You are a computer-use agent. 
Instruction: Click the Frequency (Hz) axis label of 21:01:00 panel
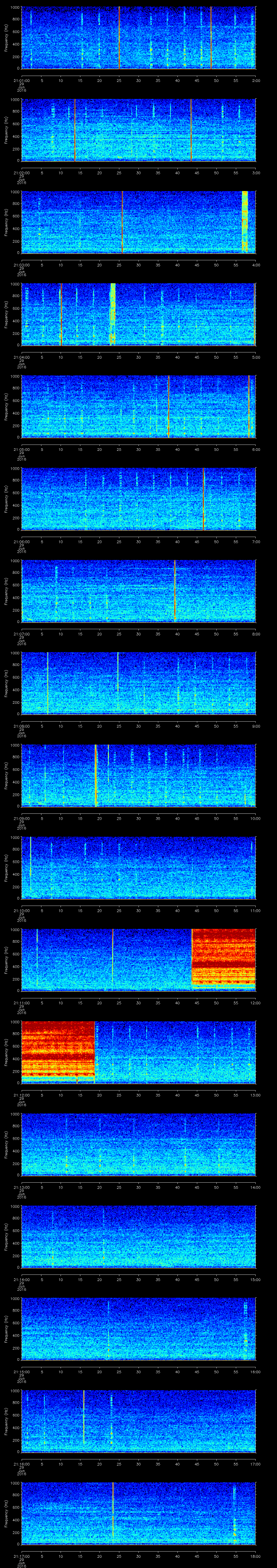click(x=6, y=38)
